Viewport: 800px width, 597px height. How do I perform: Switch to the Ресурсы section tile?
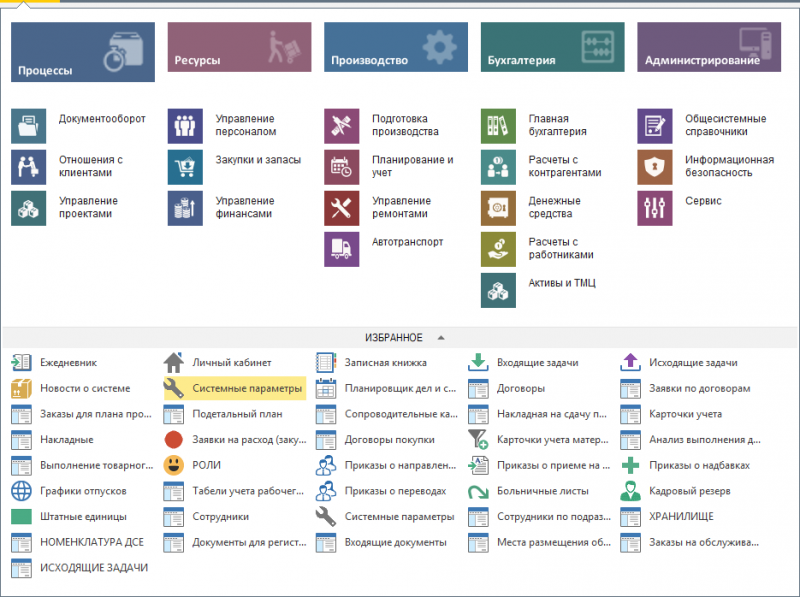(239, 47)
